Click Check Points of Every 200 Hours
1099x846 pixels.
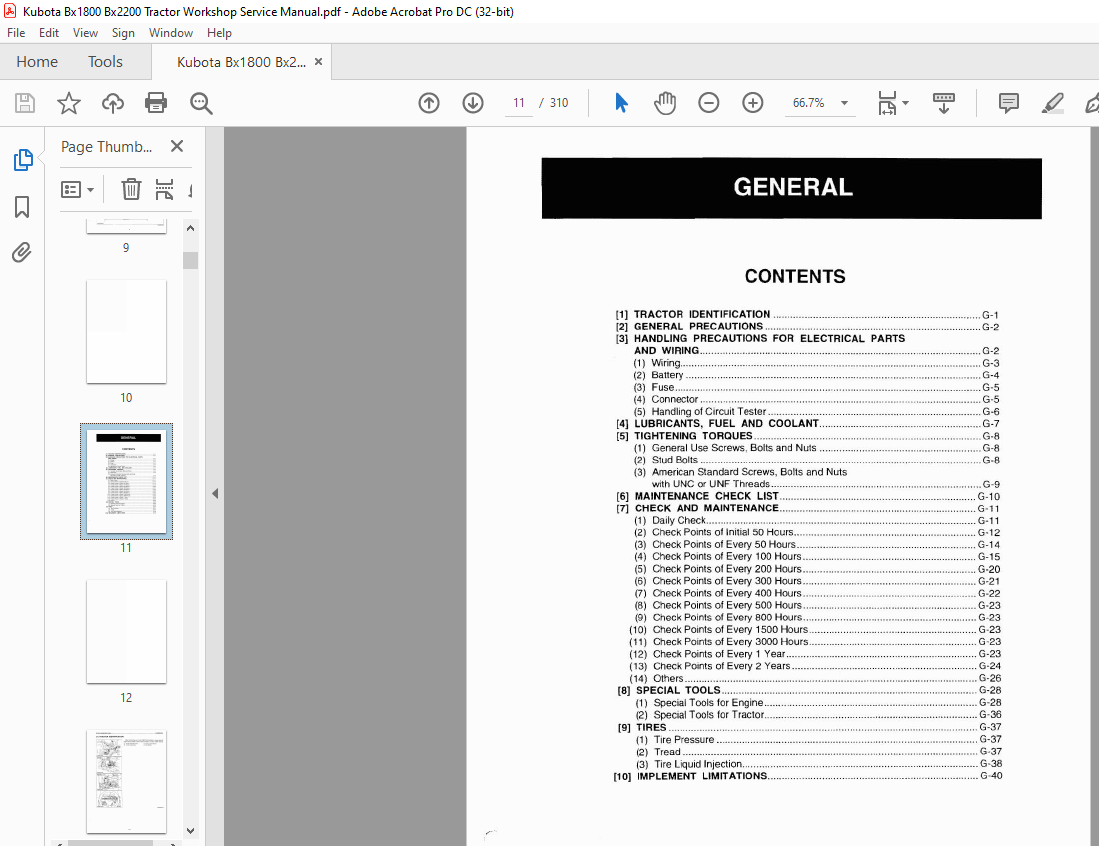[x=817, y=569]
